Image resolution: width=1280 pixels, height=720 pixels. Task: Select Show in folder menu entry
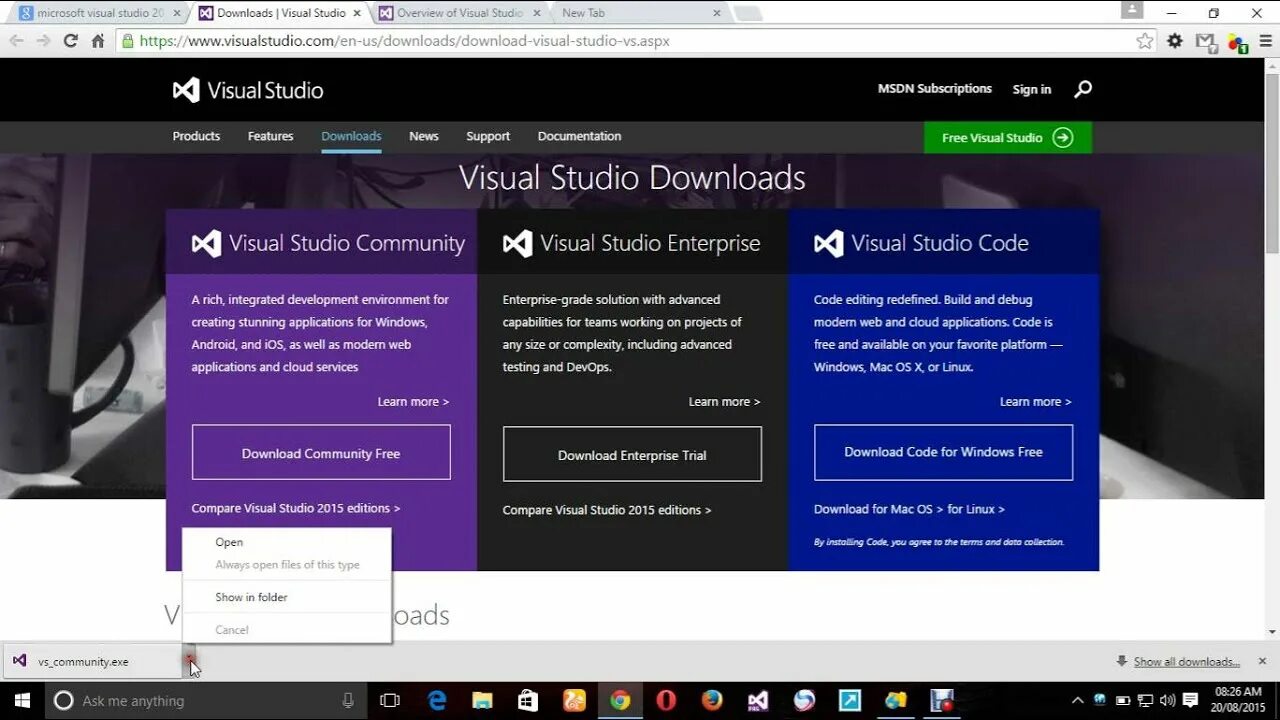(x=287, y=597)
